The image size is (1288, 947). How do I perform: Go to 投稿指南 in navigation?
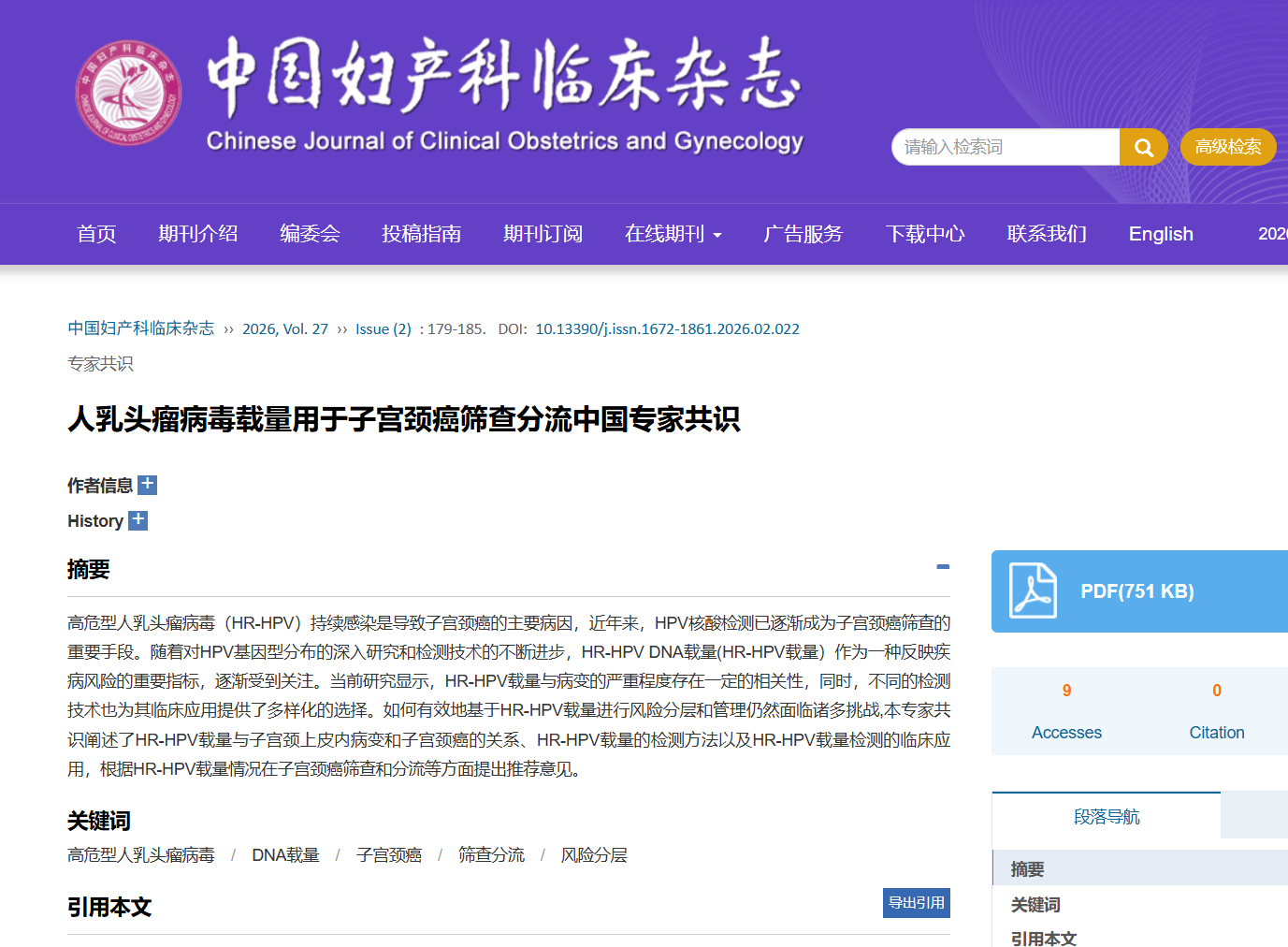coord(421,234)
